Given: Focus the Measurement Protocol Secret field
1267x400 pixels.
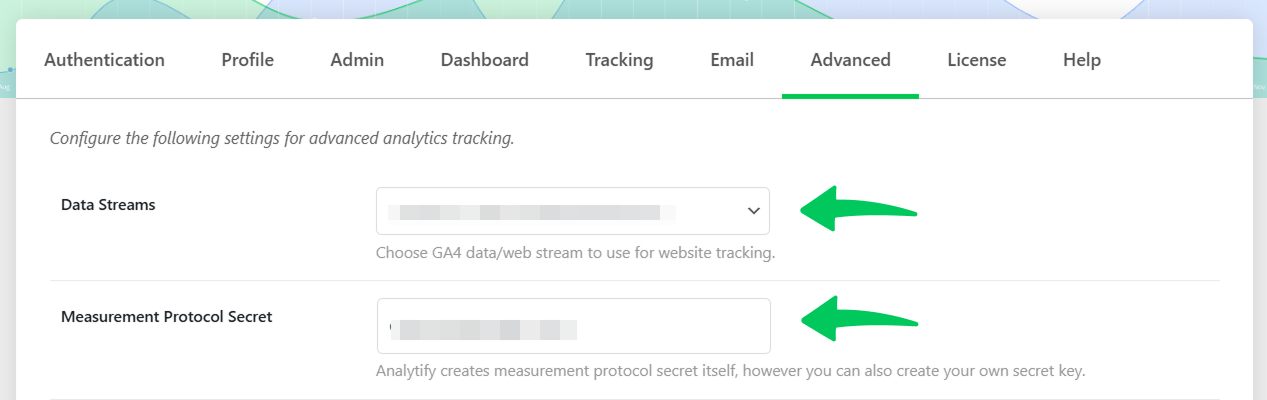Looking at the screenshot, I should click(574, 326).
